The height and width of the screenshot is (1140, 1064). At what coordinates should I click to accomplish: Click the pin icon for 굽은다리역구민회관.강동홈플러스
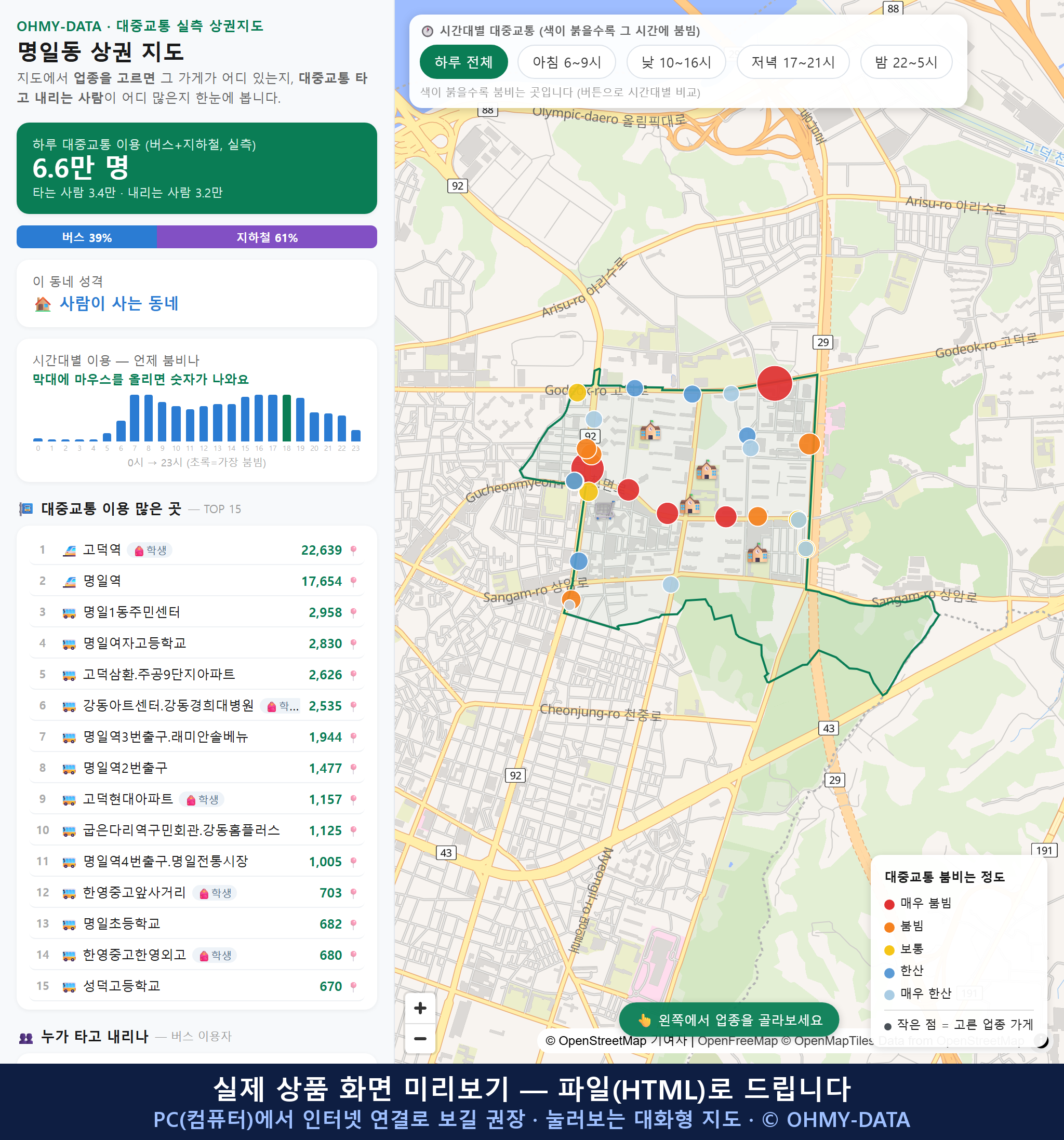353,831
